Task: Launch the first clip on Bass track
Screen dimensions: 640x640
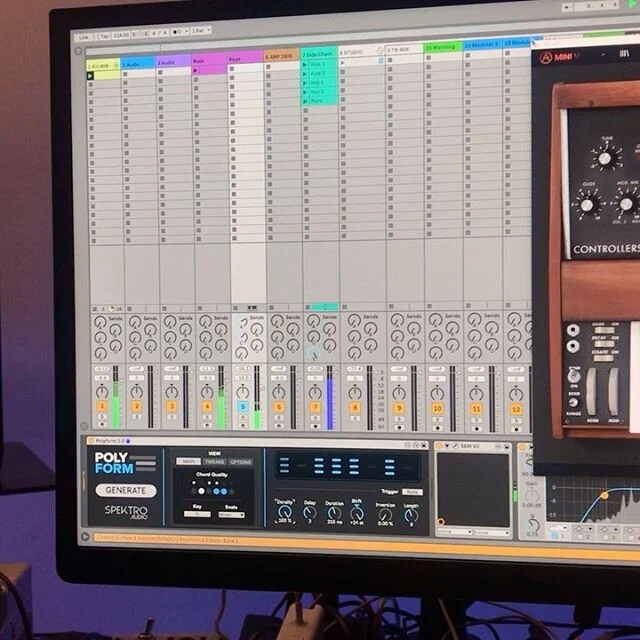Action: pos(196,71)
